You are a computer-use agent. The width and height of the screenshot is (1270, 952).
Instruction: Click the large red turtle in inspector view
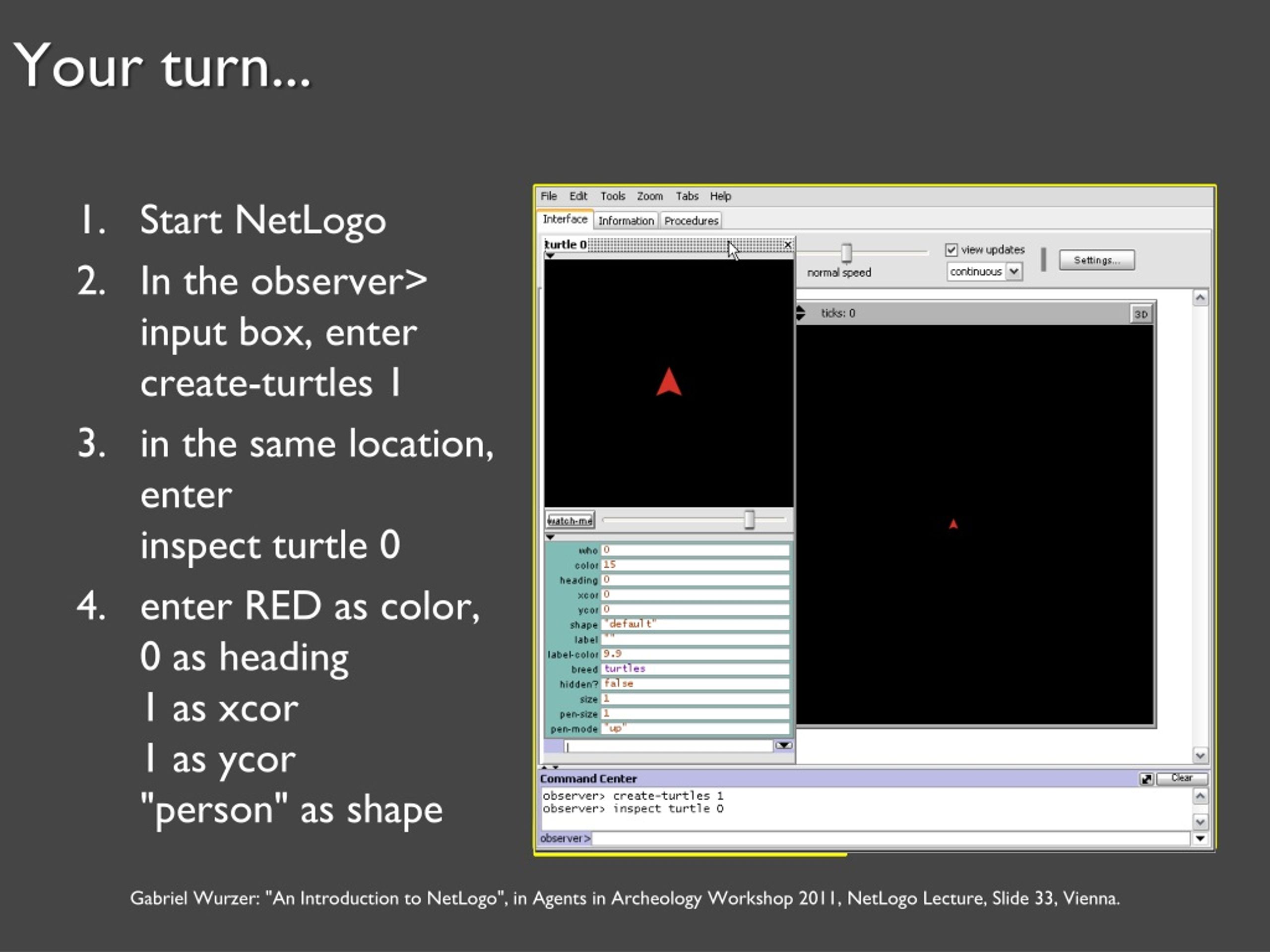pyautogui.click(x=669, y=382)
